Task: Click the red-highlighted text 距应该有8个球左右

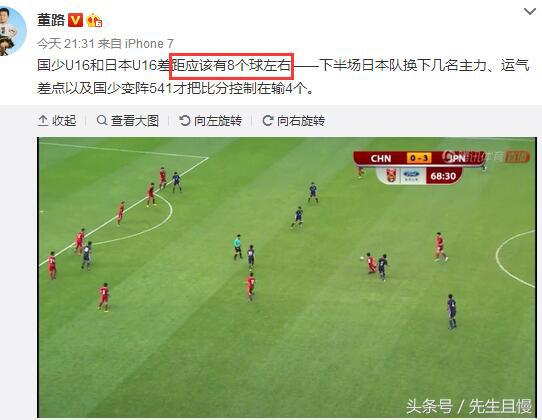Action: tap(231, 66)
